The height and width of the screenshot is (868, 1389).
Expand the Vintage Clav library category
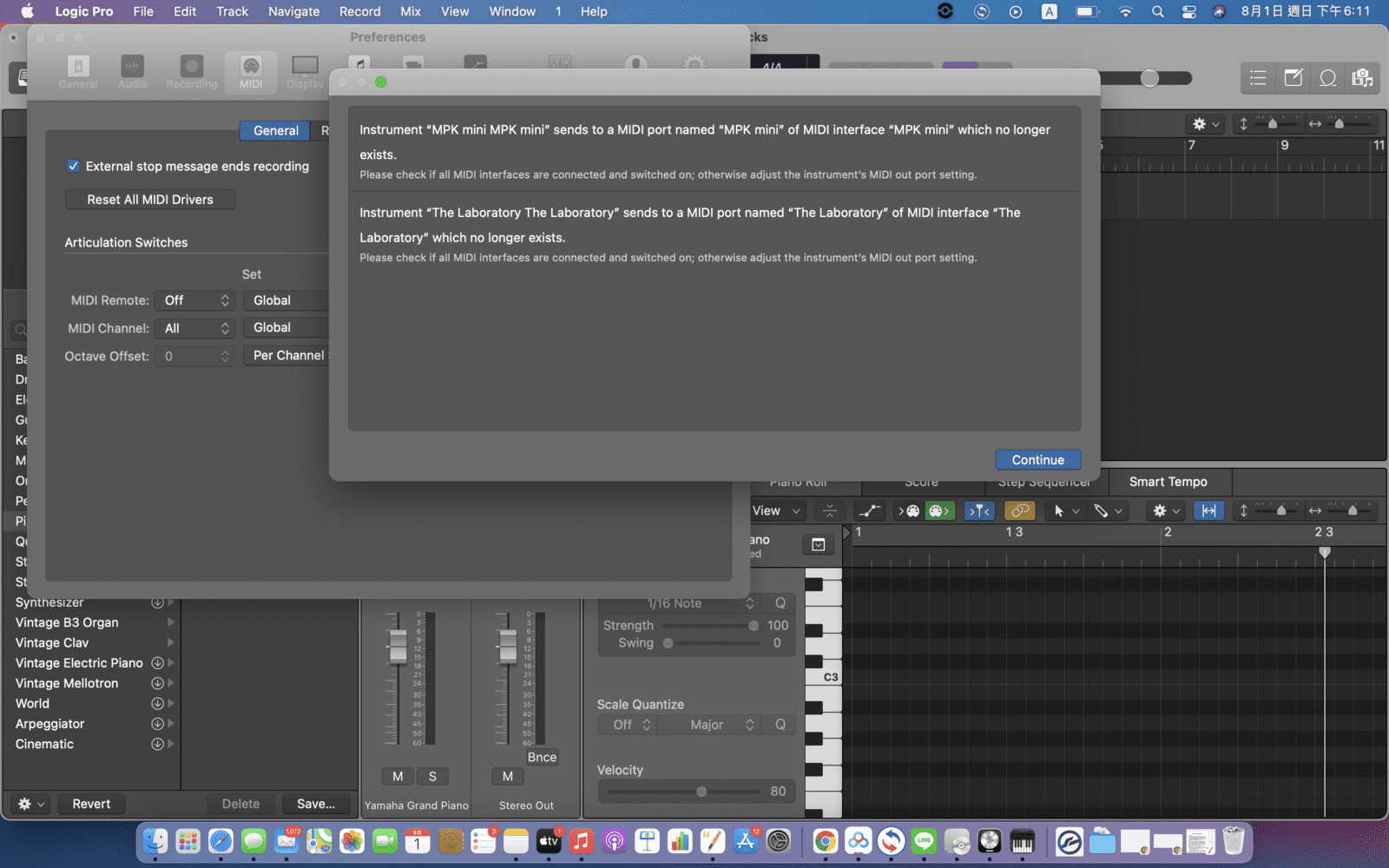point(170,642)
